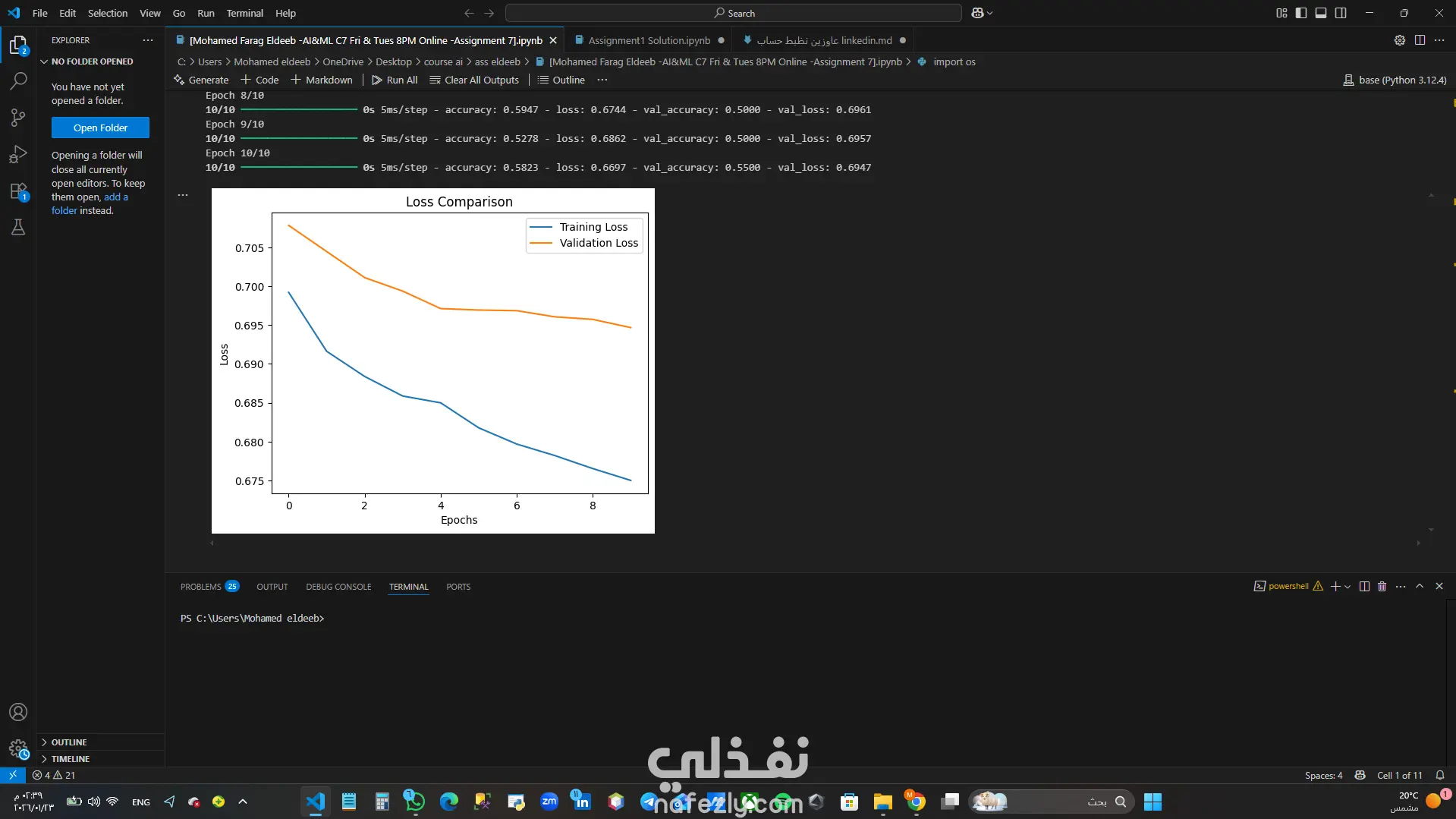Screen dimensions: 1456x819
Task: Open the Explorer view in activity bar
Action: (18, 46)
